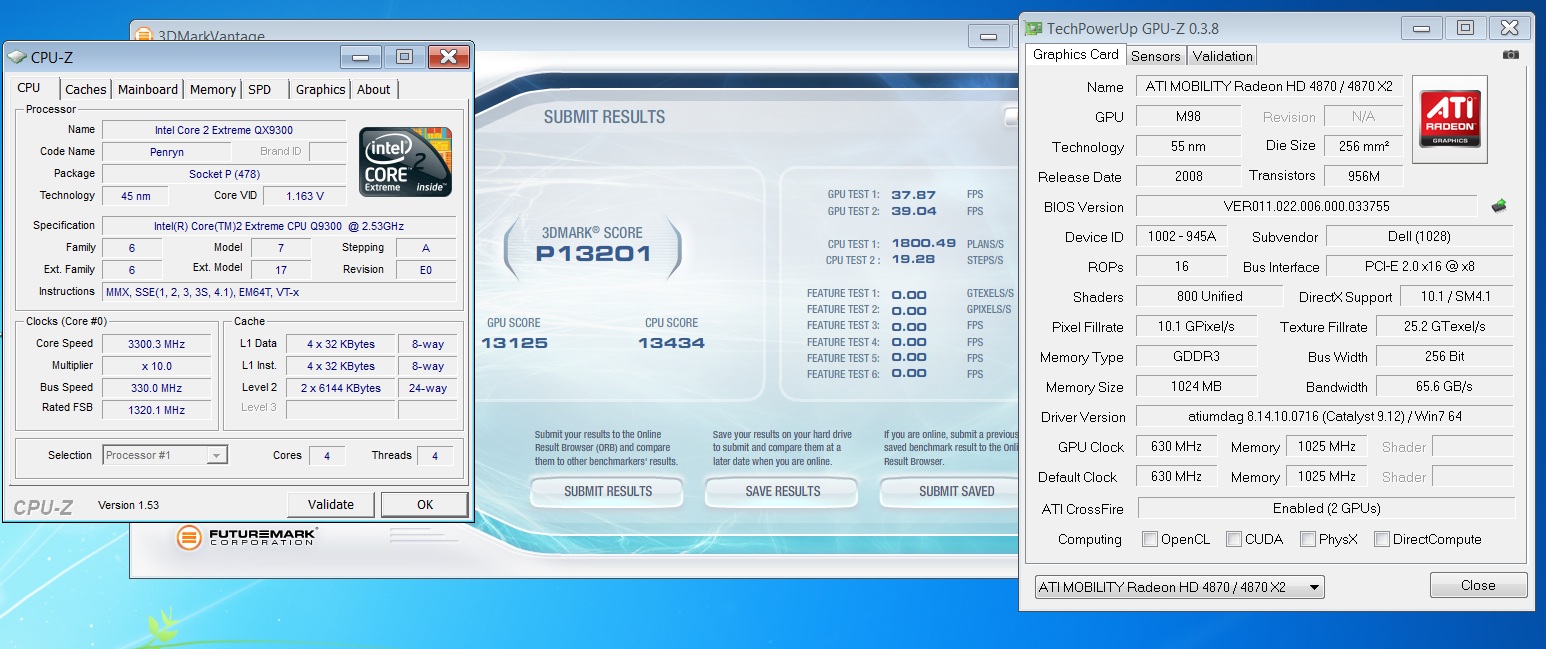Image resolution: width=1546 pixels, height=649 pixels.
Task: Click the GPU Name field in GPU-Z
Action: (1270, 87)
